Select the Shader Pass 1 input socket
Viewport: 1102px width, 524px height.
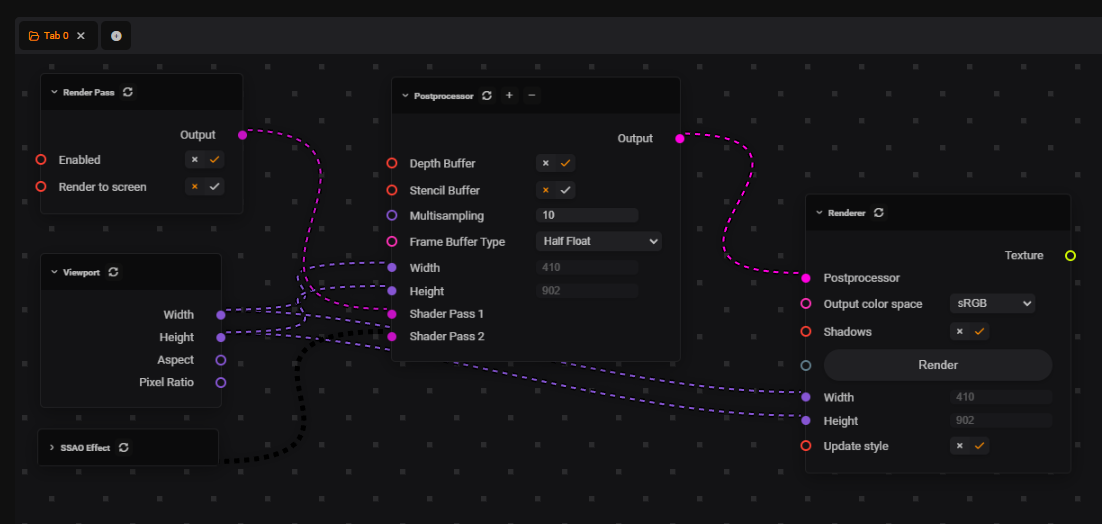click(x=392, y=313)
